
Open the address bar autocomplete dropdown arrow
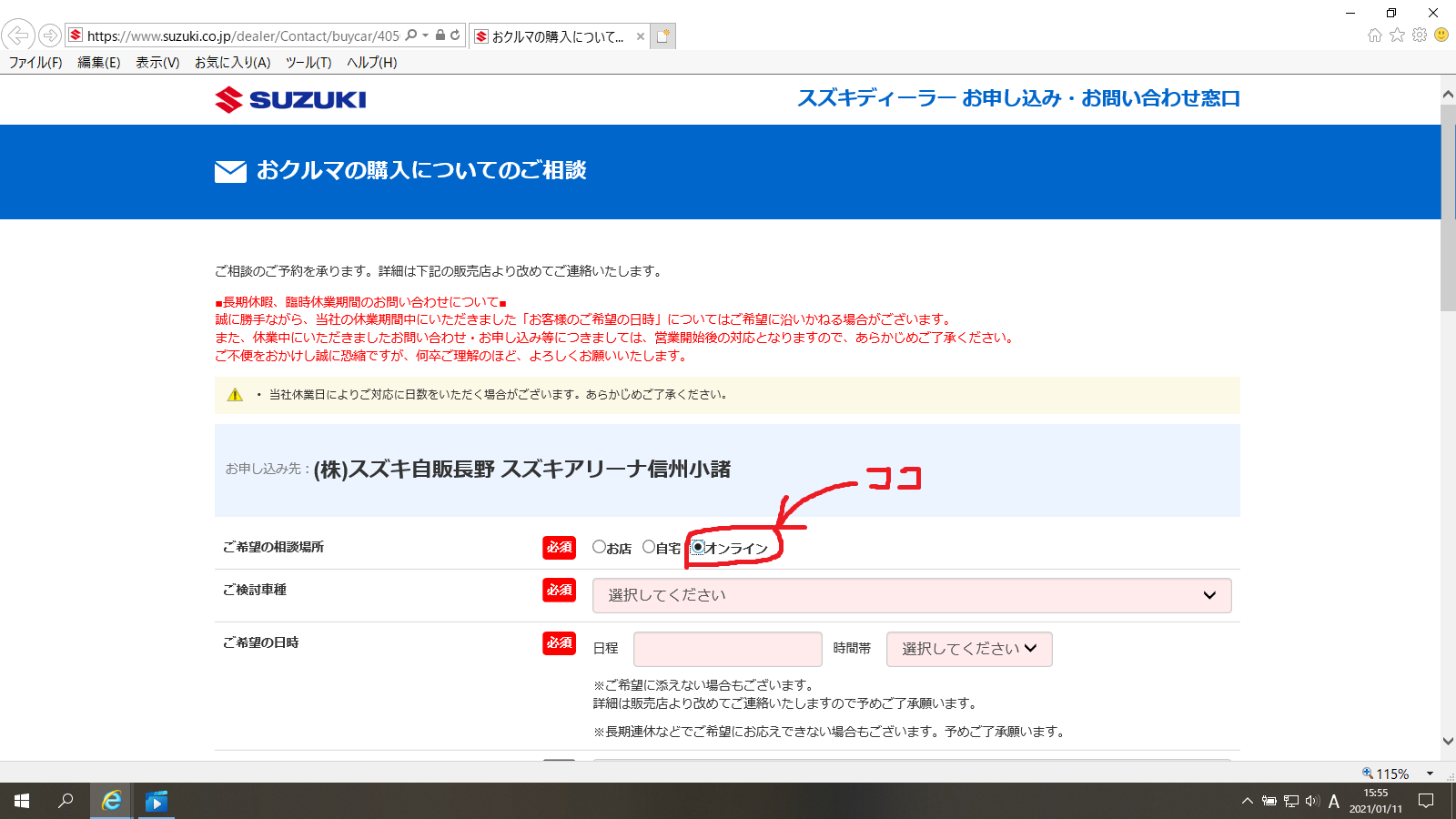tap(425, 35)
